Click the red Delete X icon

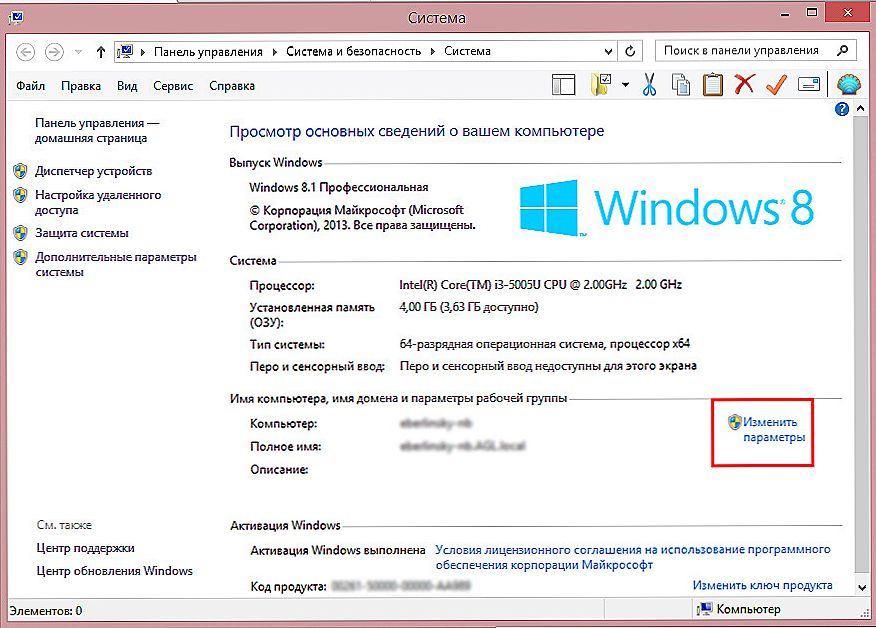point(744,84)
